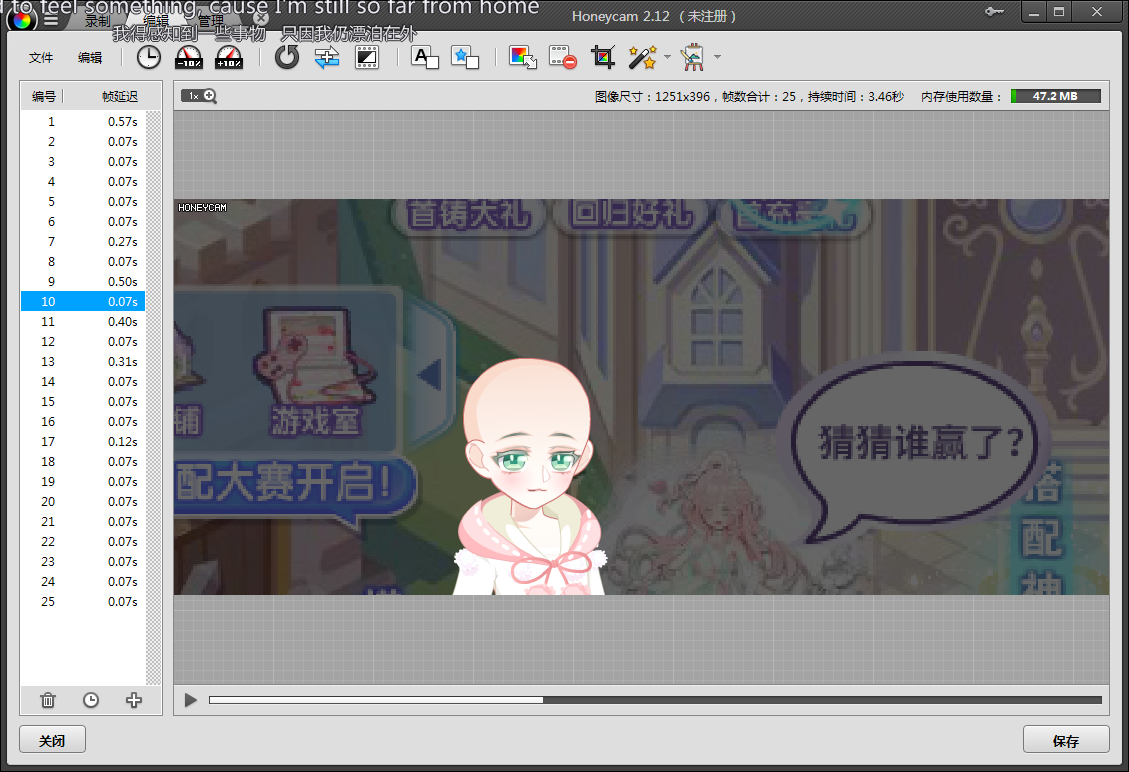Click the 1x zoom control
The height and width of the screenshot is (772, 1129).
point(199,96)
